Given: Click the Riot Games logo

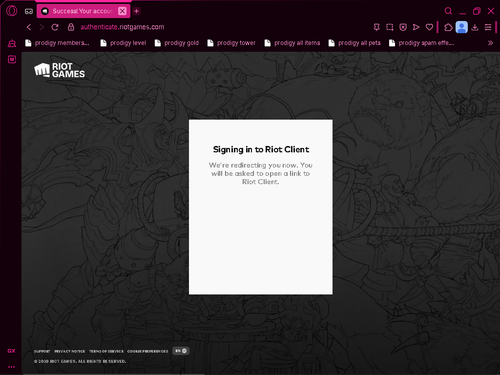Looking at the screenshot, I should (x=59, y=70).
